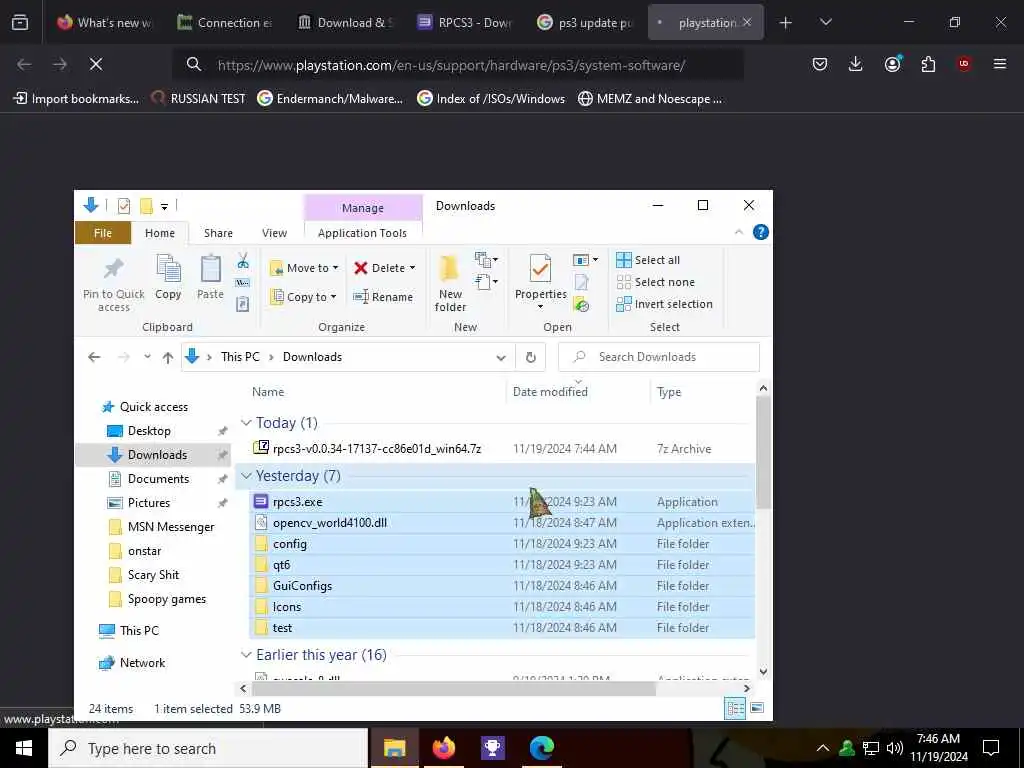
Task: Click Invert selection in ribbon
Action: 665,304
